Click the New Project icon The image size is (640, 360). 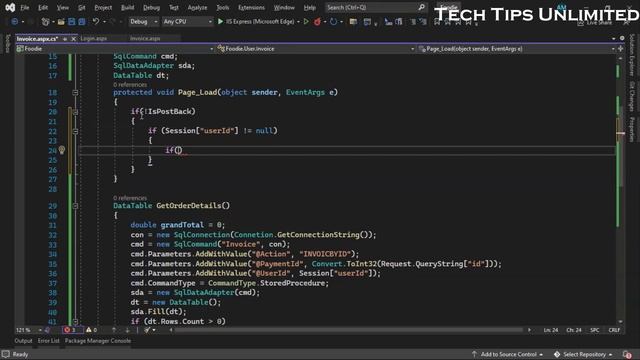coord(45,22)
